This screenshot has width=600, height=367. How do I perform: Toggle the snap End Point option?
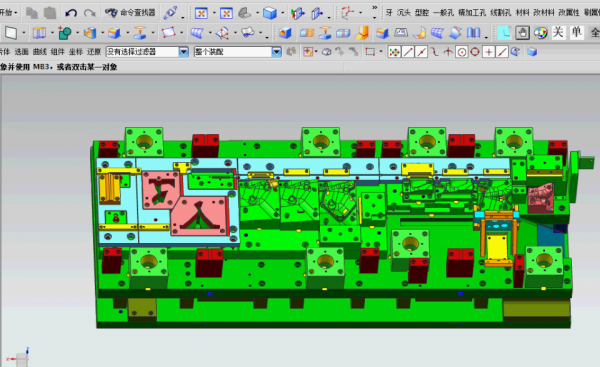tap(408, 52)
